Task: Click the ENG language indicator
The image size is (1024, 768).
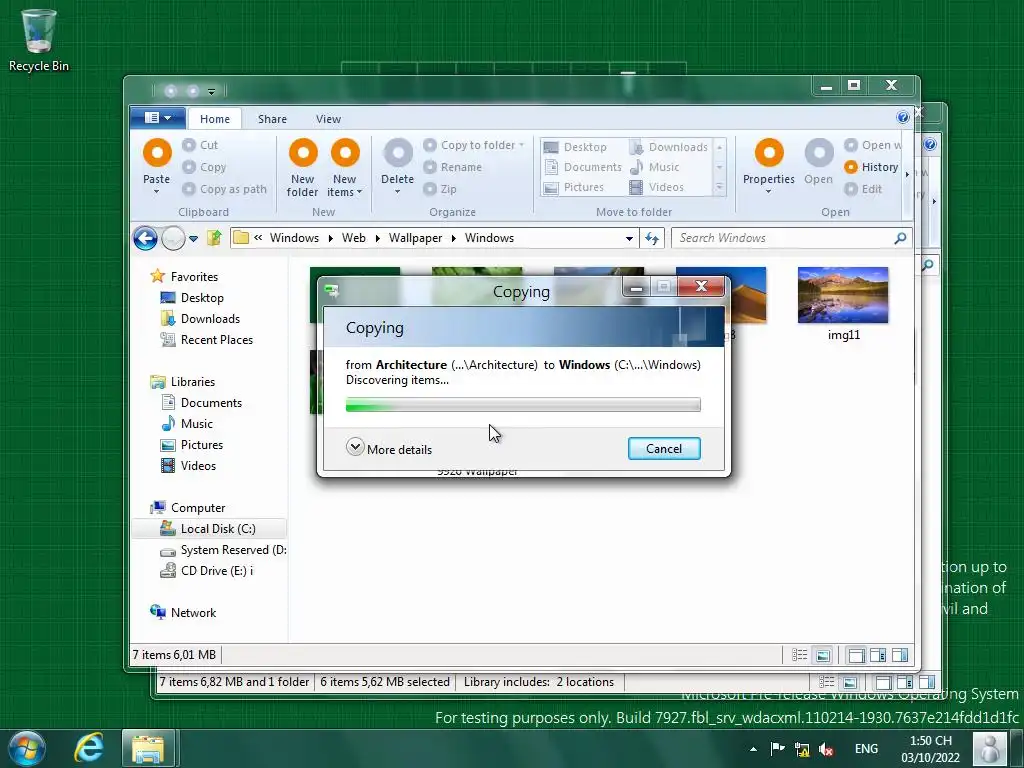Action: pos(866,749)
